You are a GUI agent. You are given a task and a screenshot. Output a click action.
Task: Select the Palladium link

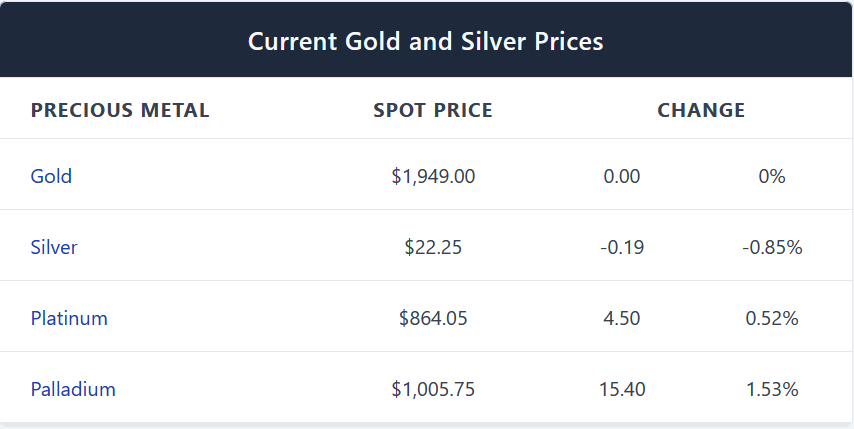[x=73, y=389]
